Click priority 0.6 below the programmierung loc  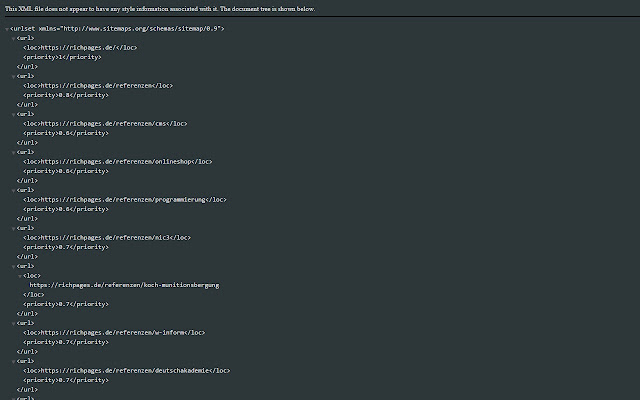66,209
